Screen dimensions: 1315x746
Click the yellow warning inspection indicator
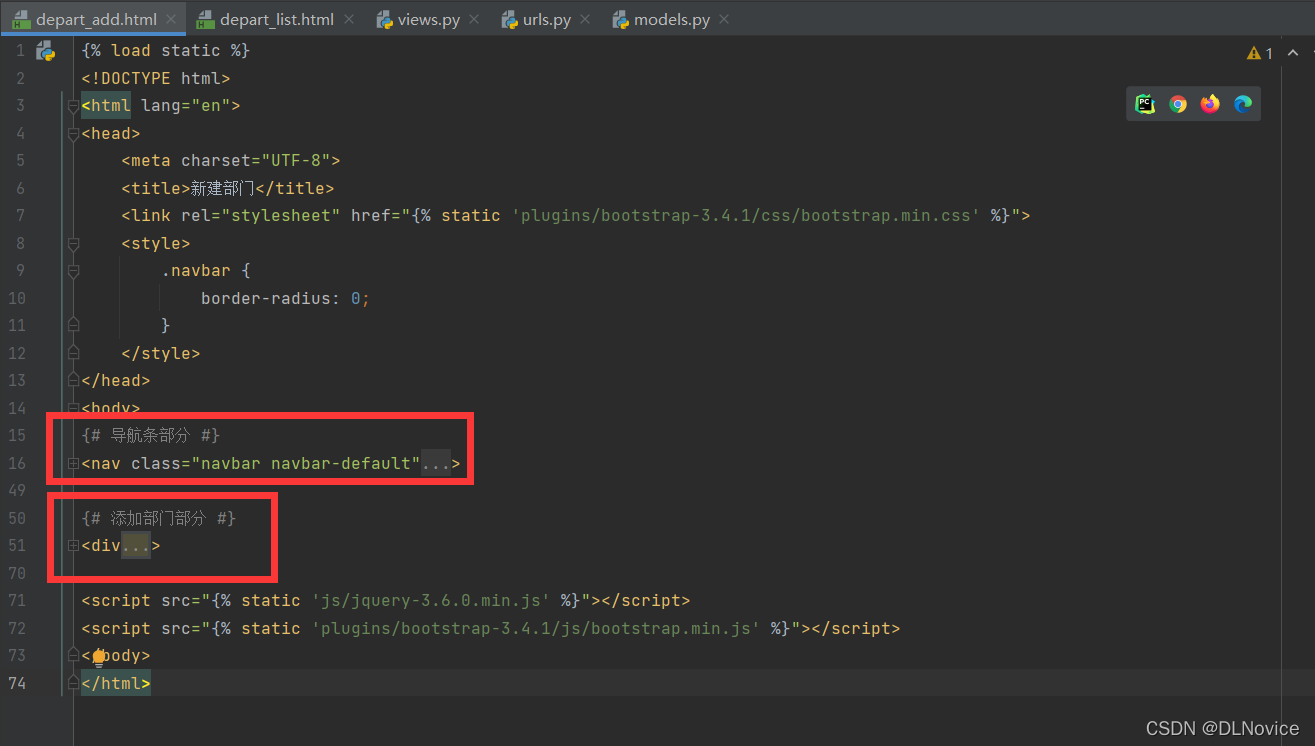pos(1260,53)
